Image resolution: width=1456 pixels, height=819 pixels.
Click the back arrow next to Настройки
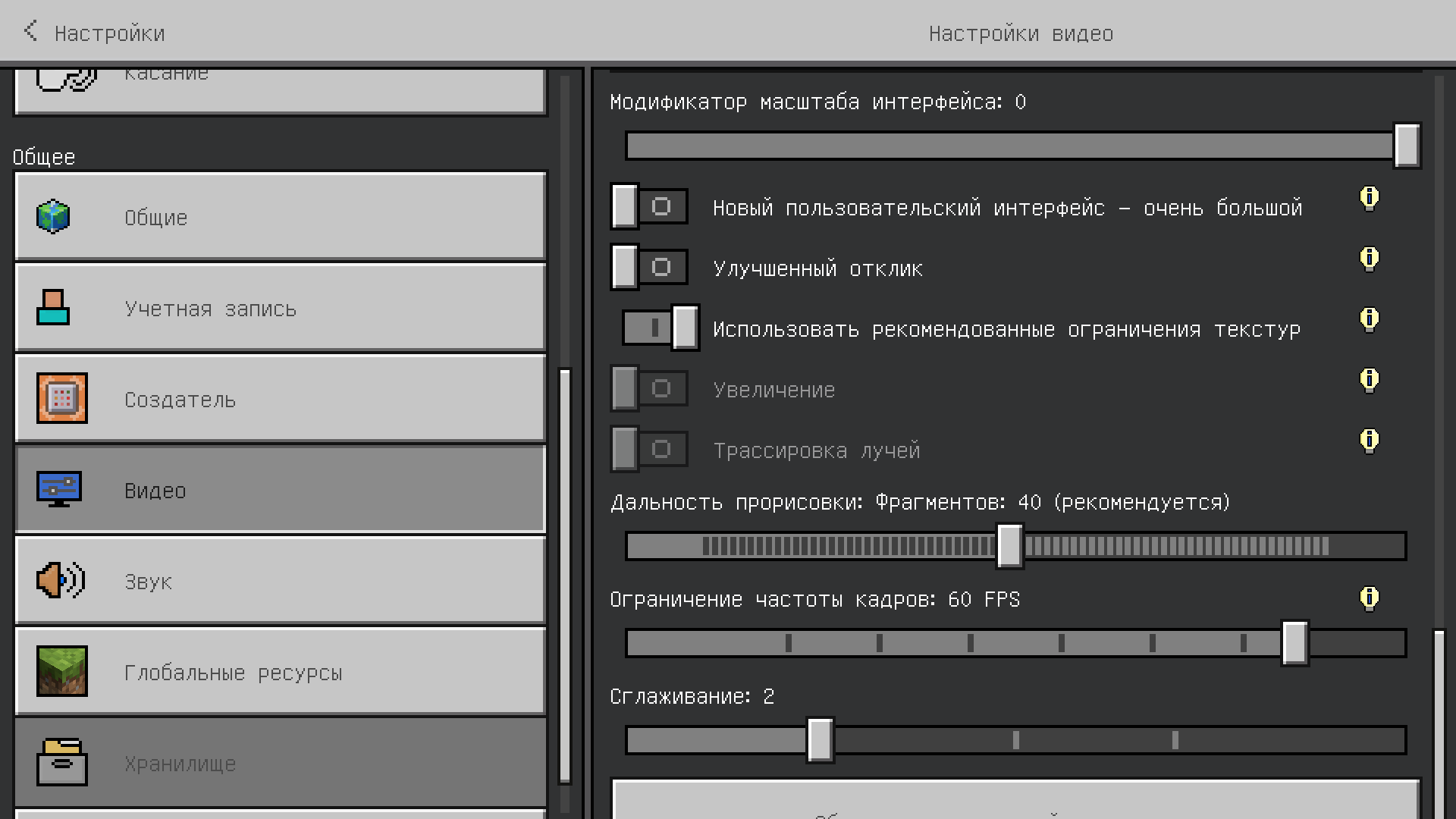[30, 31]
